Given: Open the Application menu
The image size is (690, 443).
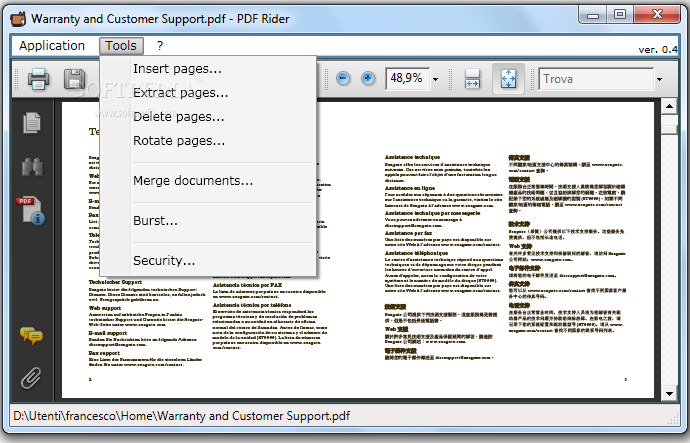Looking at the screenshot, I should [52, 46].
